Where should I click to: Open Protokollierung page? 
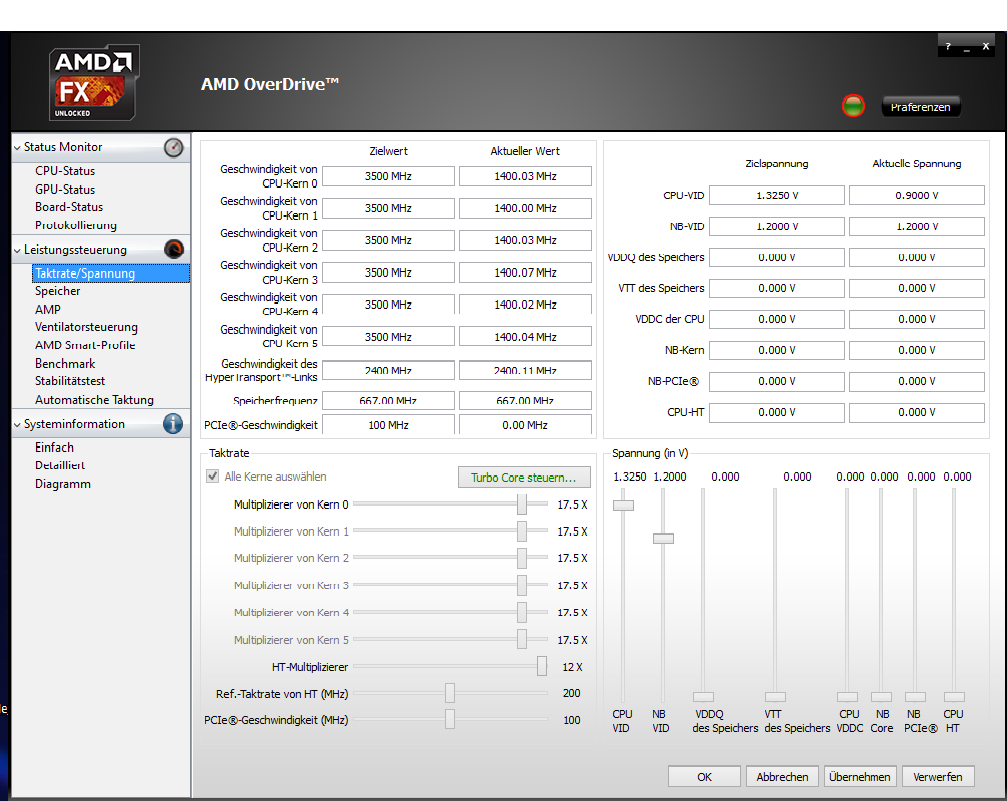[x=76, y=225]
